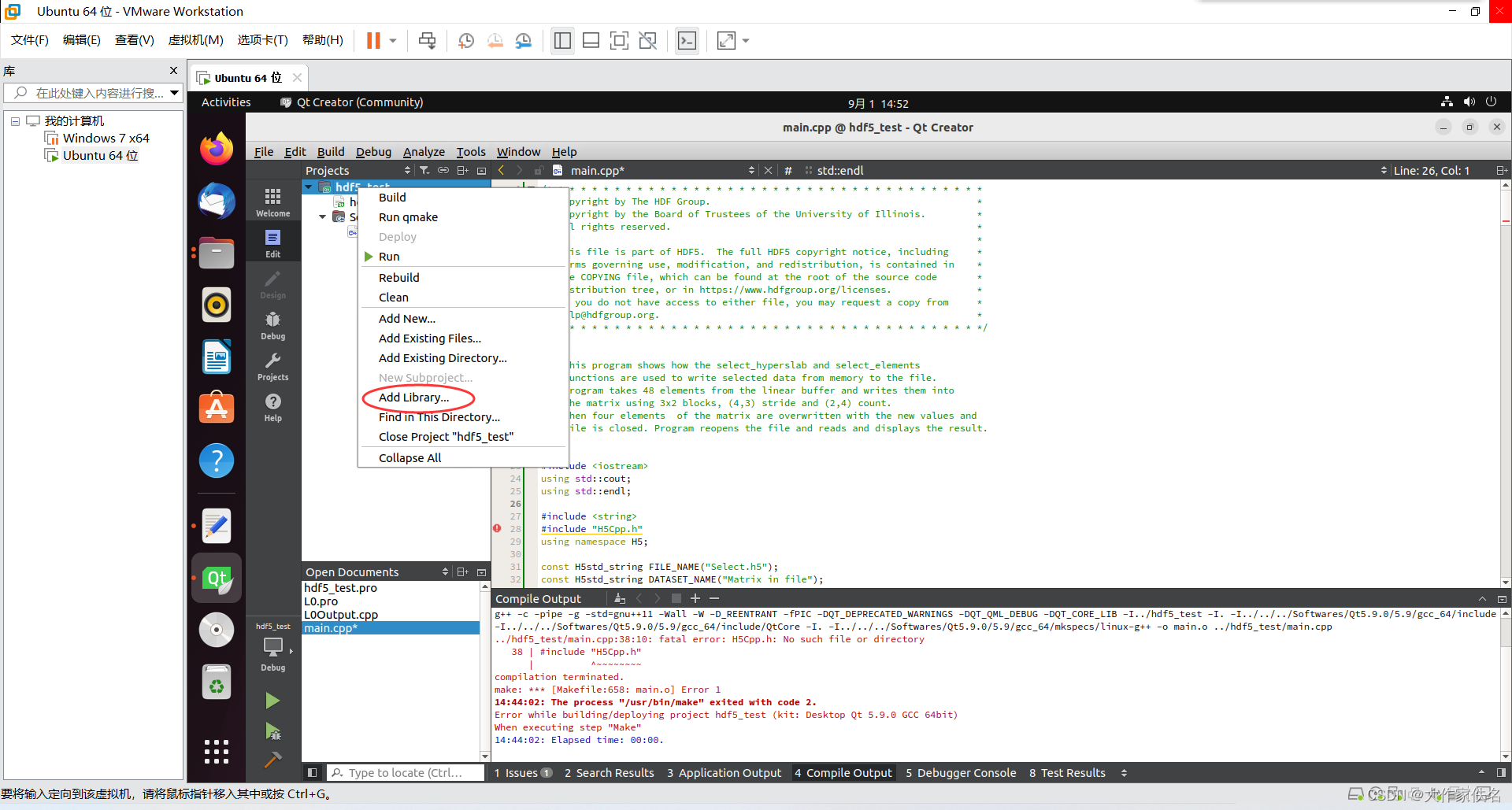Image resolution: width=1512 pixels, height=810 pixels.
Task: Select Collapse All in context menu
Action: 409,457
